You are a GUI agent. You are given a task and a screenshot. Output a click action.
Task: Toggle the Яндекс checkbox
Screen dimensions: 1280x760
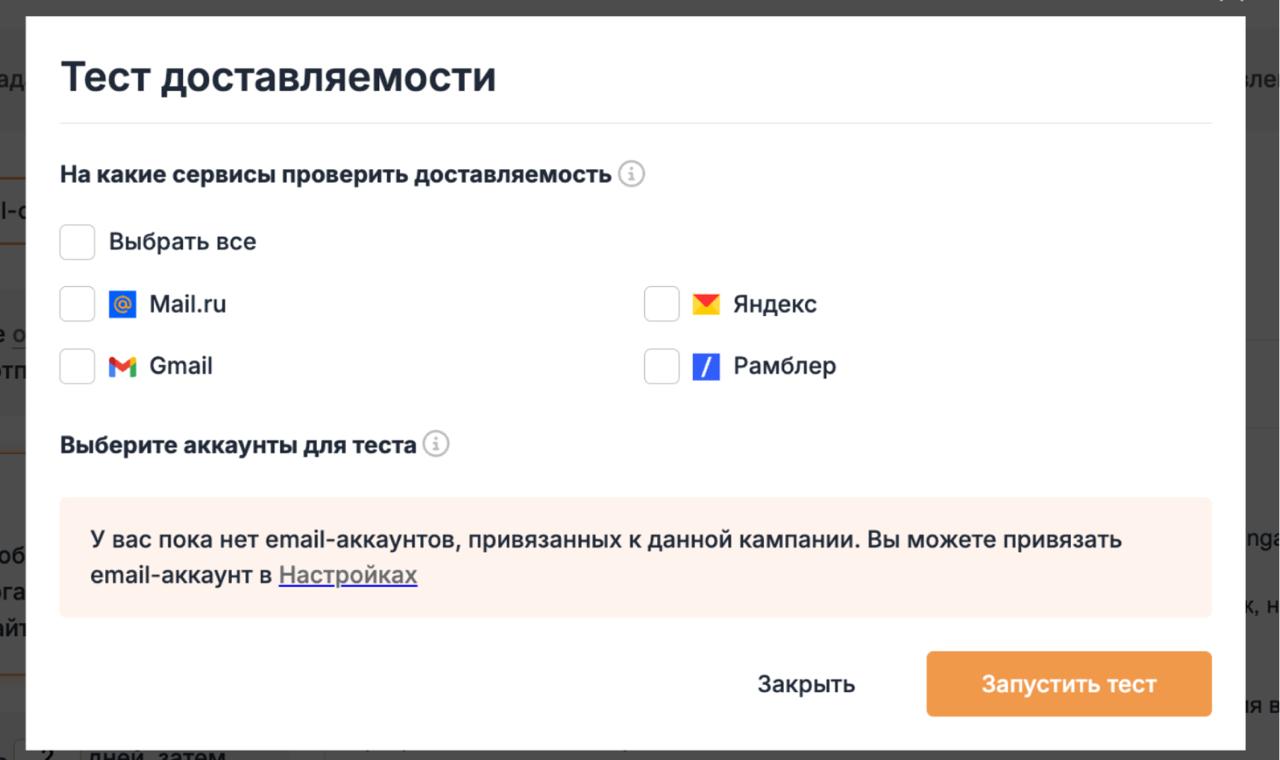point(661,304)
